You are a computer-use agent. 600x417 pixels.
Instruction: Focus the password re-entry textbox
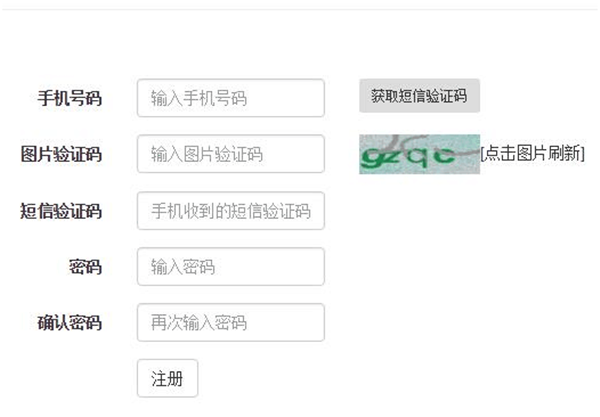coord(230,323)
